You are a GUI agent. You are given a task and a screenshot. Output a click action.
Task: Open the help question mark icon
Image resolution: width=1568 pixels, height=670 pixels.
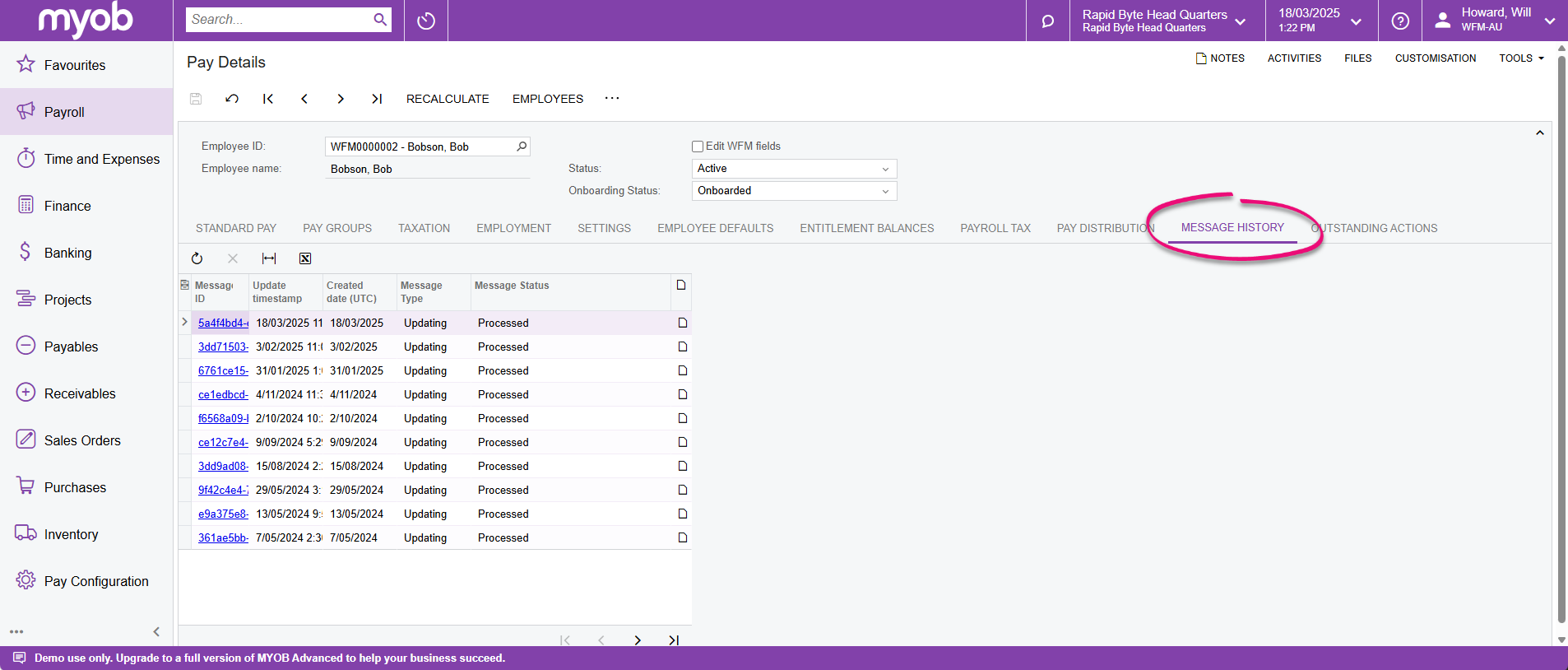[1399, 21]
